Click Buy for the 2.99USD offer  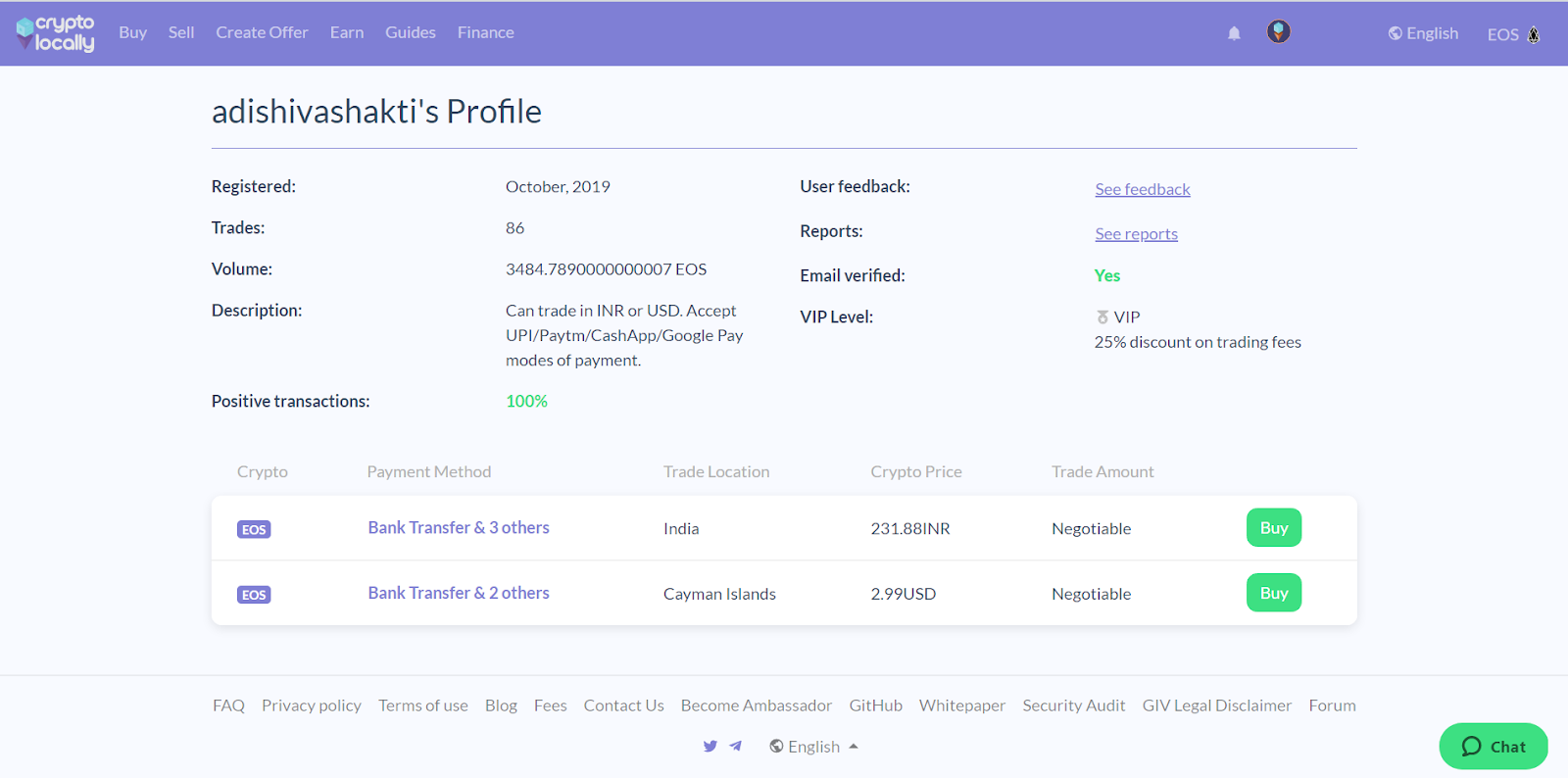point(1274,593)
